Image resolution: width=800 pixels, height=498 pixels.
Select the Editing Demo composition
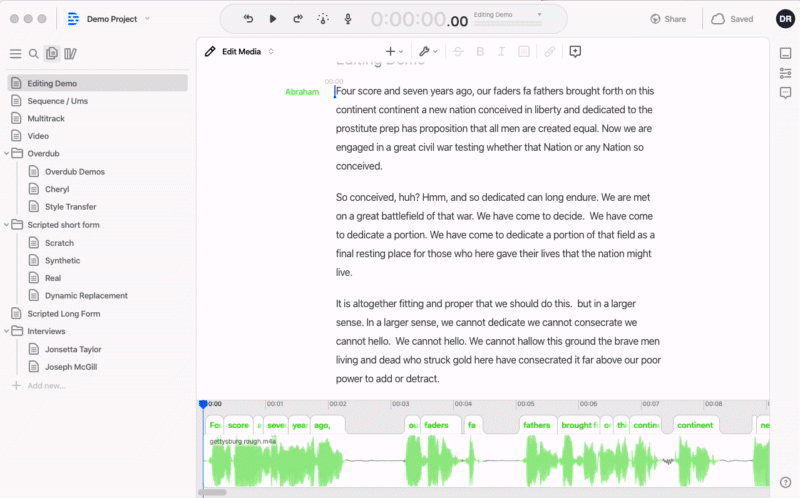[x=98, y=83]
